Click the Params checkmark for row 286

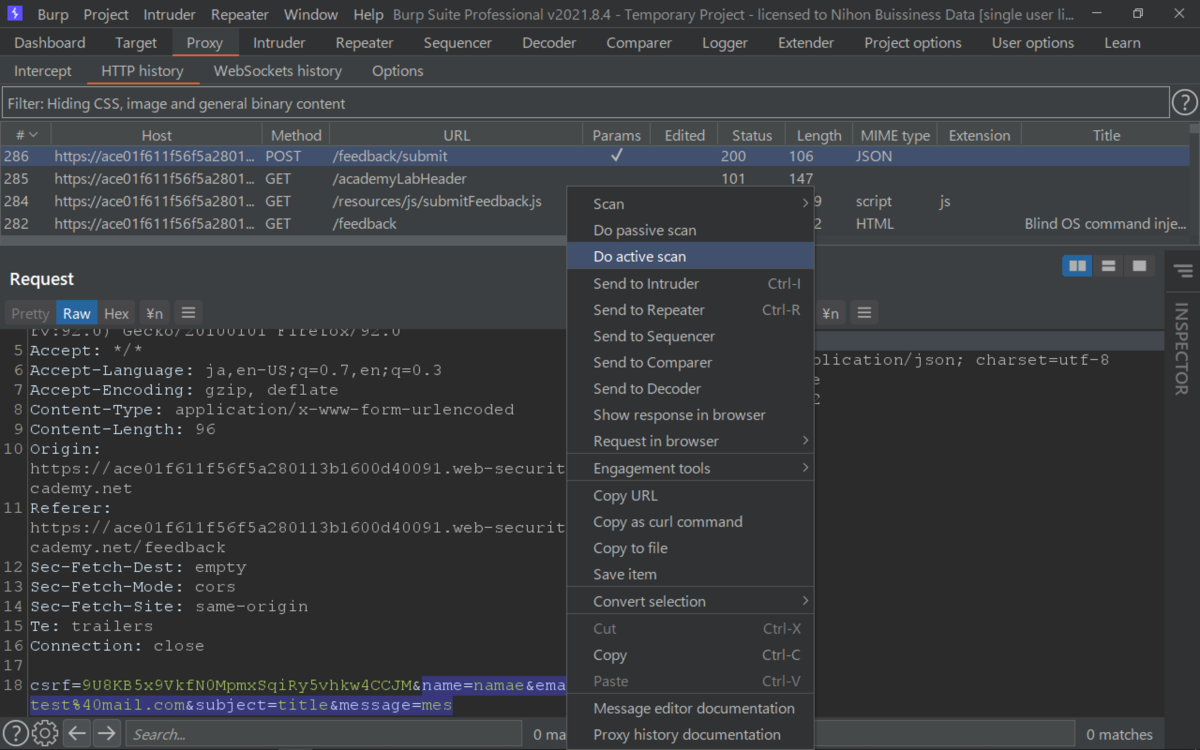pyautogui.click(x=617, y=156)
